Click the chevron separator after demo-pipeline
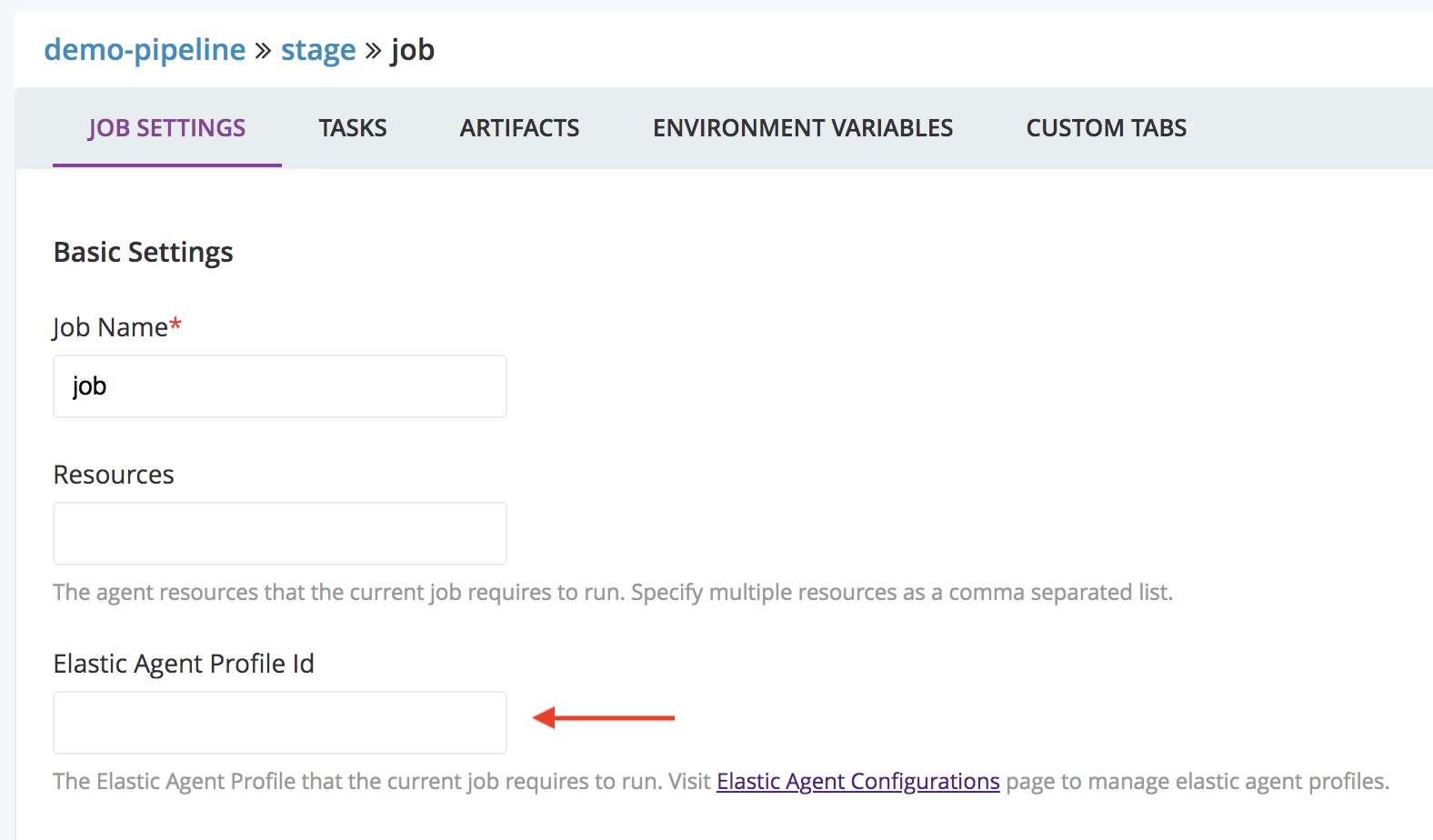 coord(264,51)
